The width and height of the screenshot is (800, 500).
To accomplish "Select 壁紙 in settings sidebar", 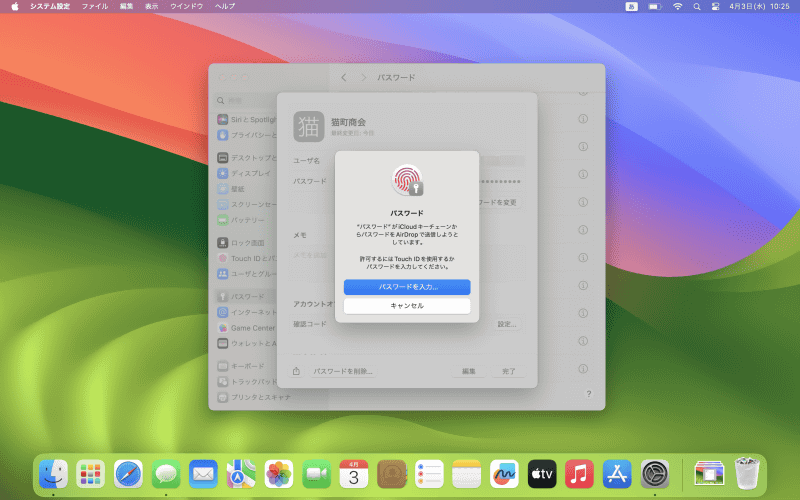I will (246, 189).
